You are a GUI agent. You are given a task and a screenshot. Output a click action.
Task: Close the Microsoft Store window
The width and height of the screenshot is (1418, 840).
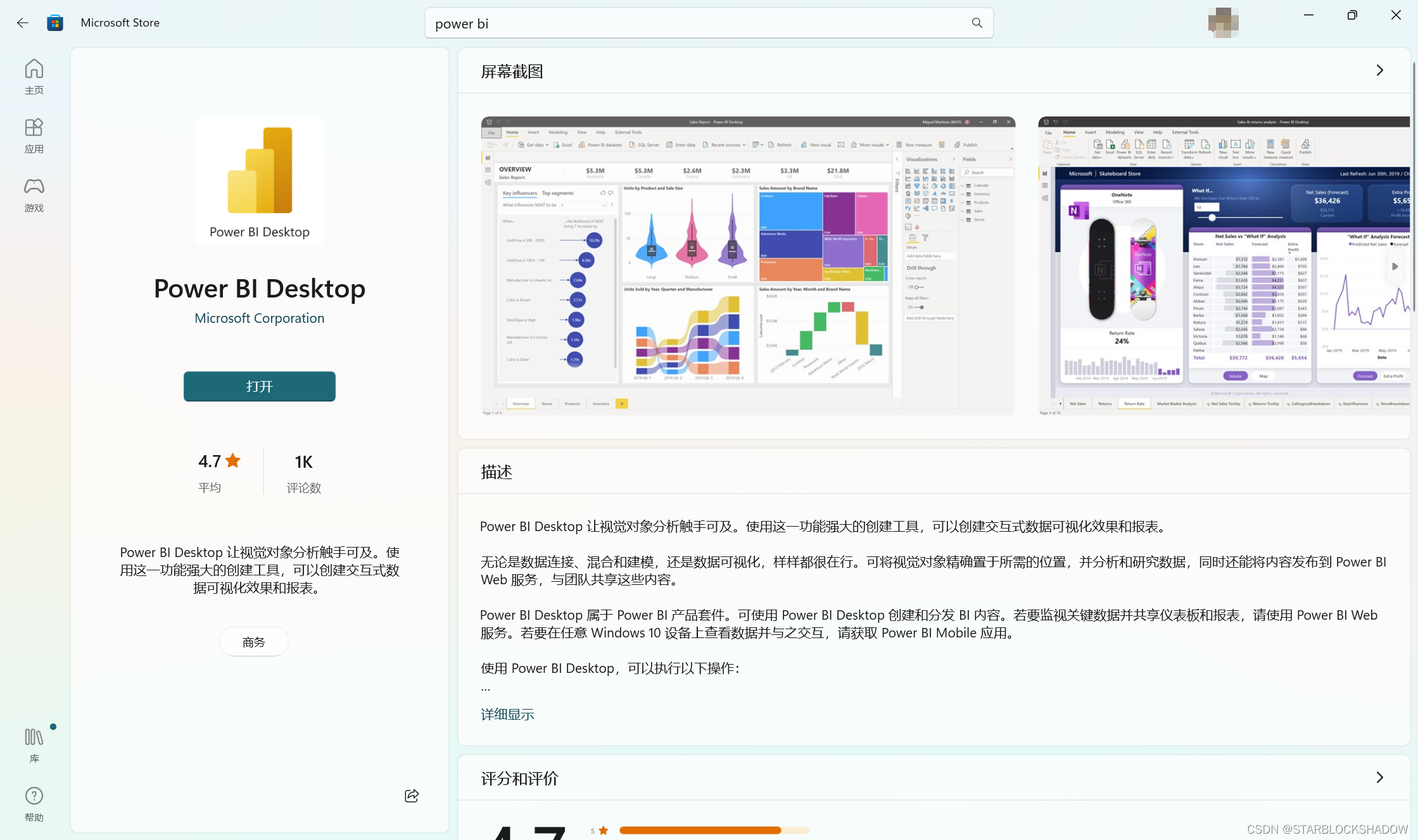click(x=1396, y=15)
